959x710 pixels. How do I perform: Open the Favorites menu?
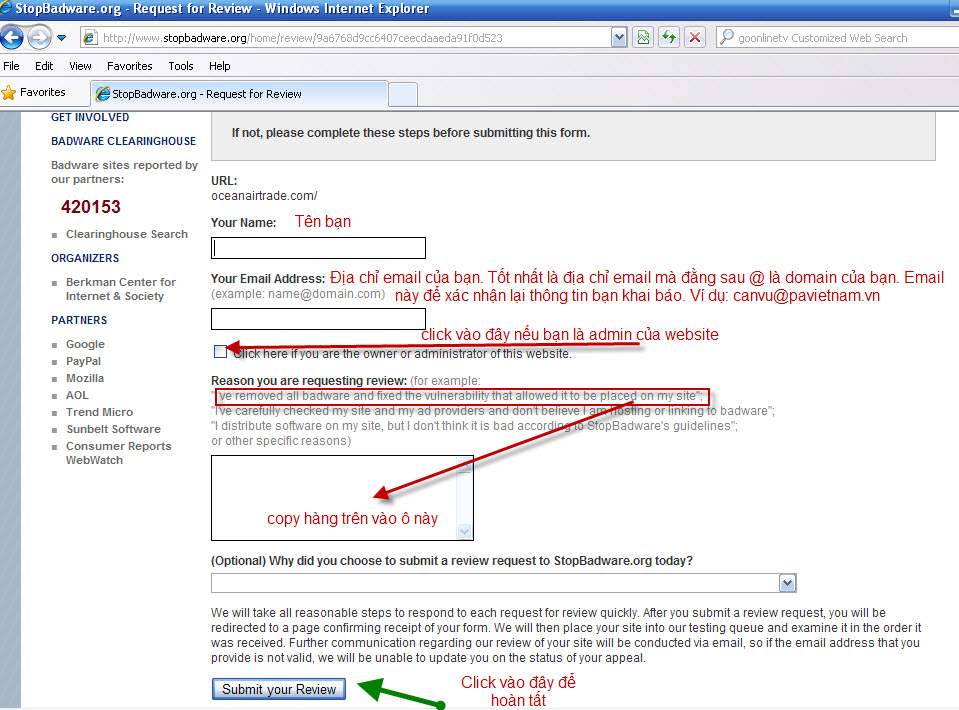[x=130, y=66]
